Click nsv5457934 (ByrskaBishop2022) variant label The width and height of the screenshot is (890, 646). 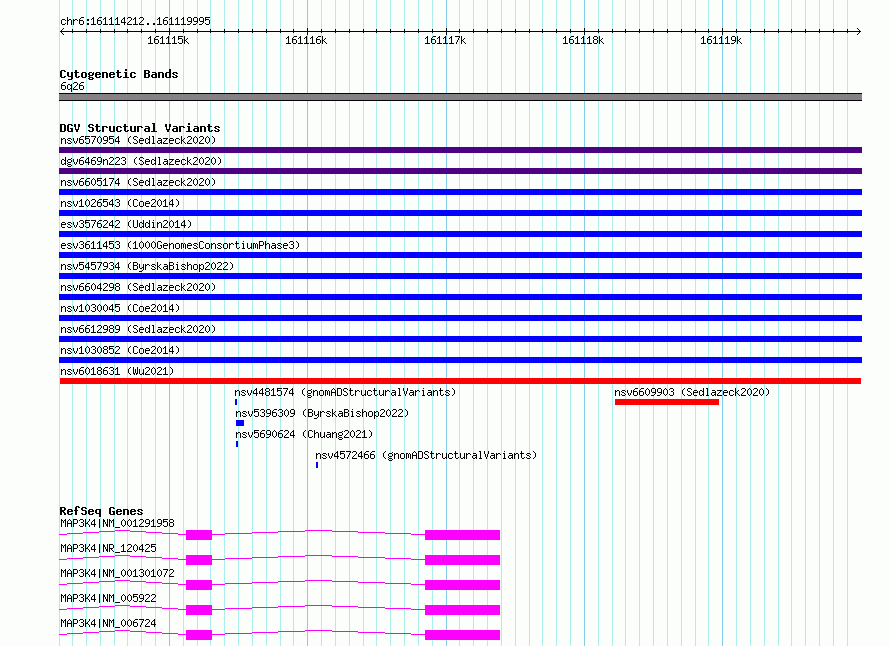(x=147, y=266)
